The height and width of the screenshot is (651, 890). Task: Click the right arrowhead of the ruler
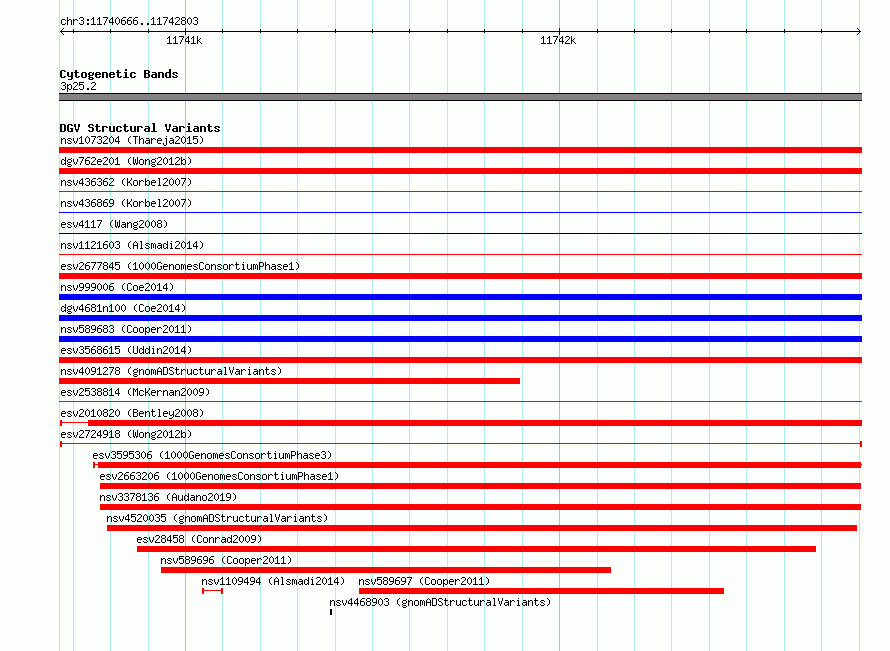click(859, 31)
